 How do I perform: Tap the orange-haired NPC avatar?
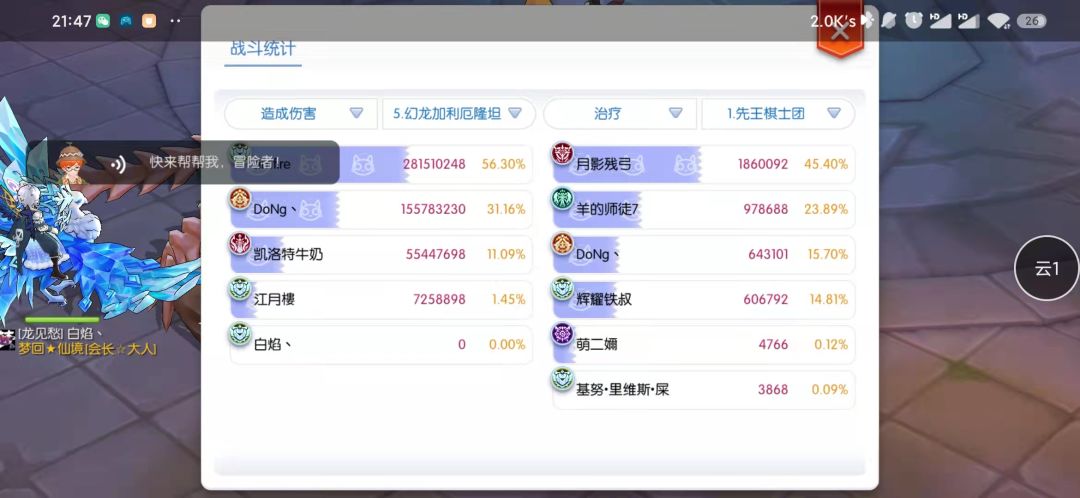point(70,163)
